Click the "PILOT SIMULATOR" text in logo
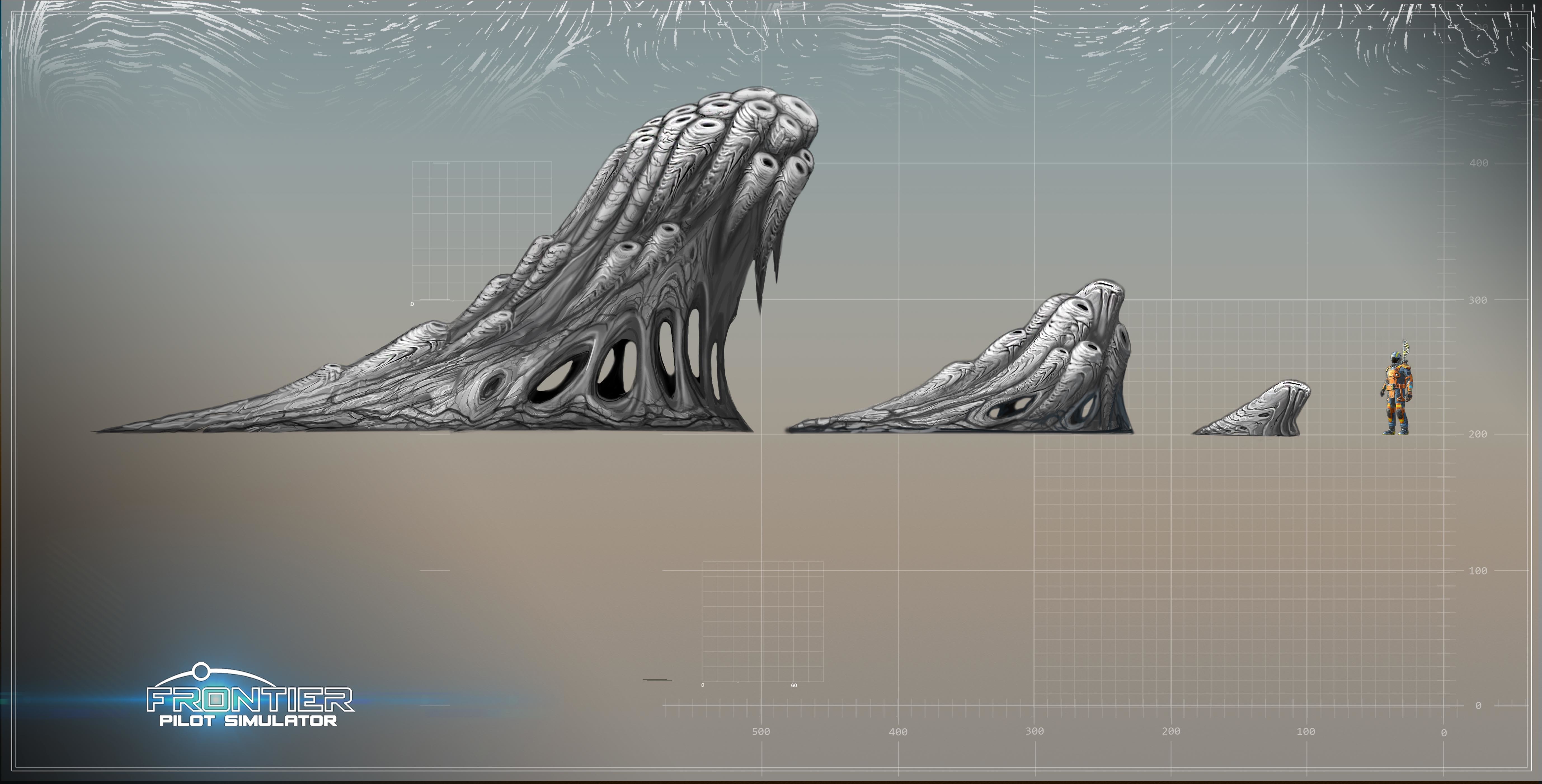The height and width of the screenshot is (784, 1542). pos(248,721)
